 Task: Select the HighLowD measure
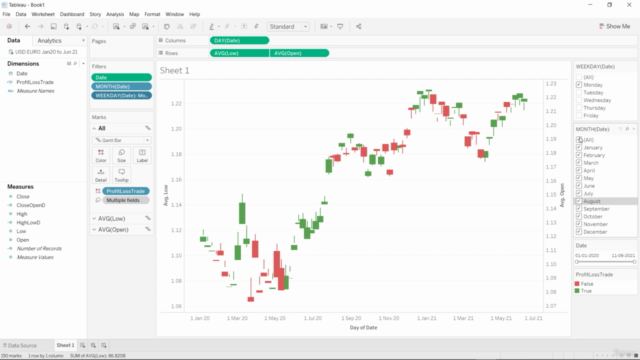pyautogui.click(x=28, y=222)
